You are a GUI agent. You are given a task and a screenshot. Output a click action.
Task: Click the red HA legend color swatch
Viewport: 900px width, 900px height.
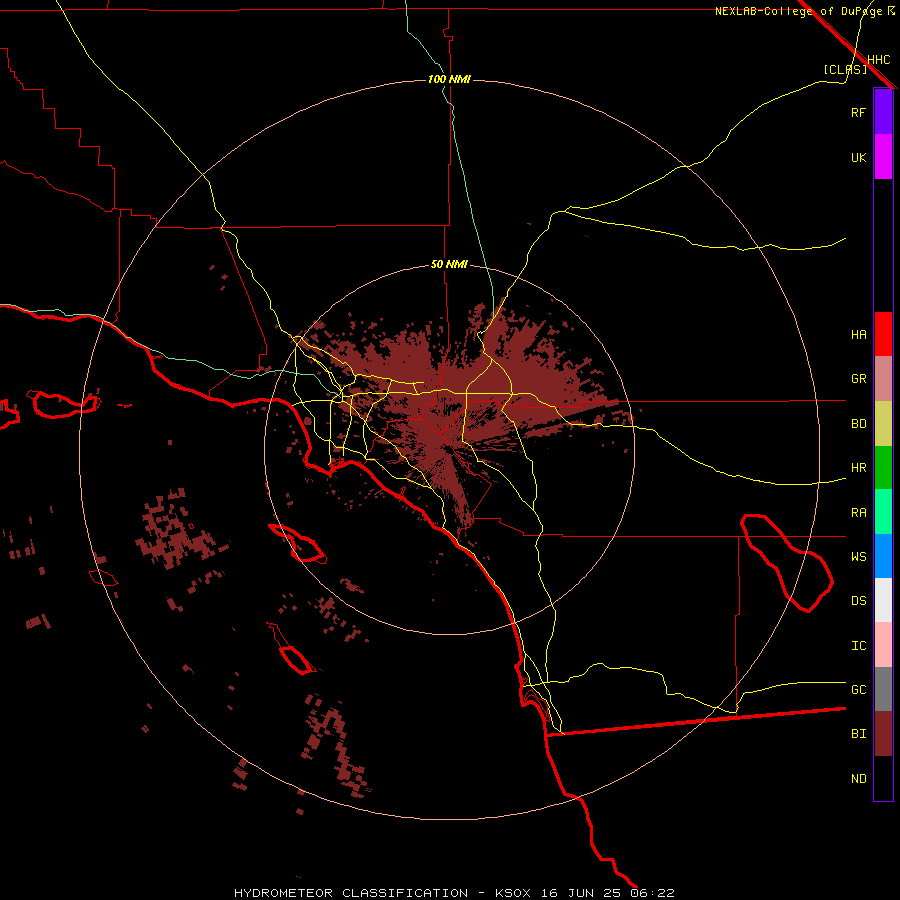pos(883,334)
